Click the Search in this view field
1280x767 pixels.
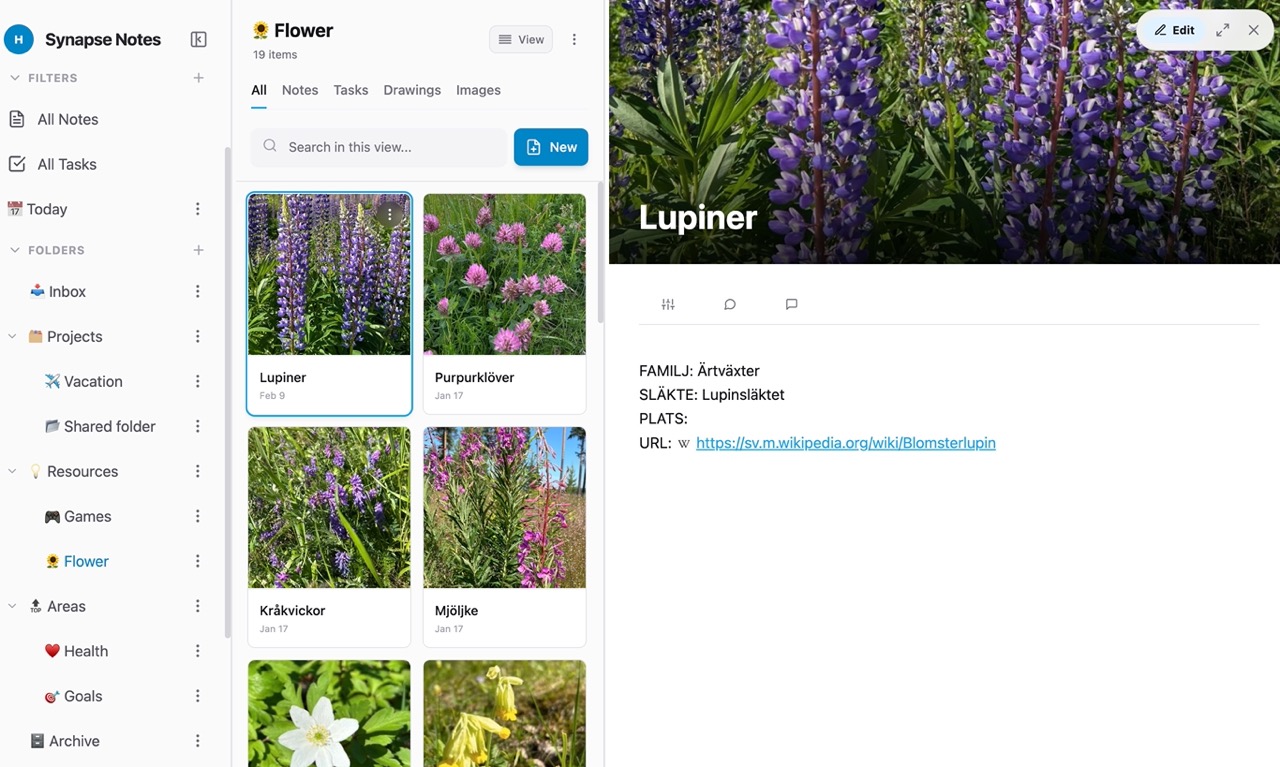click(378, 147)
